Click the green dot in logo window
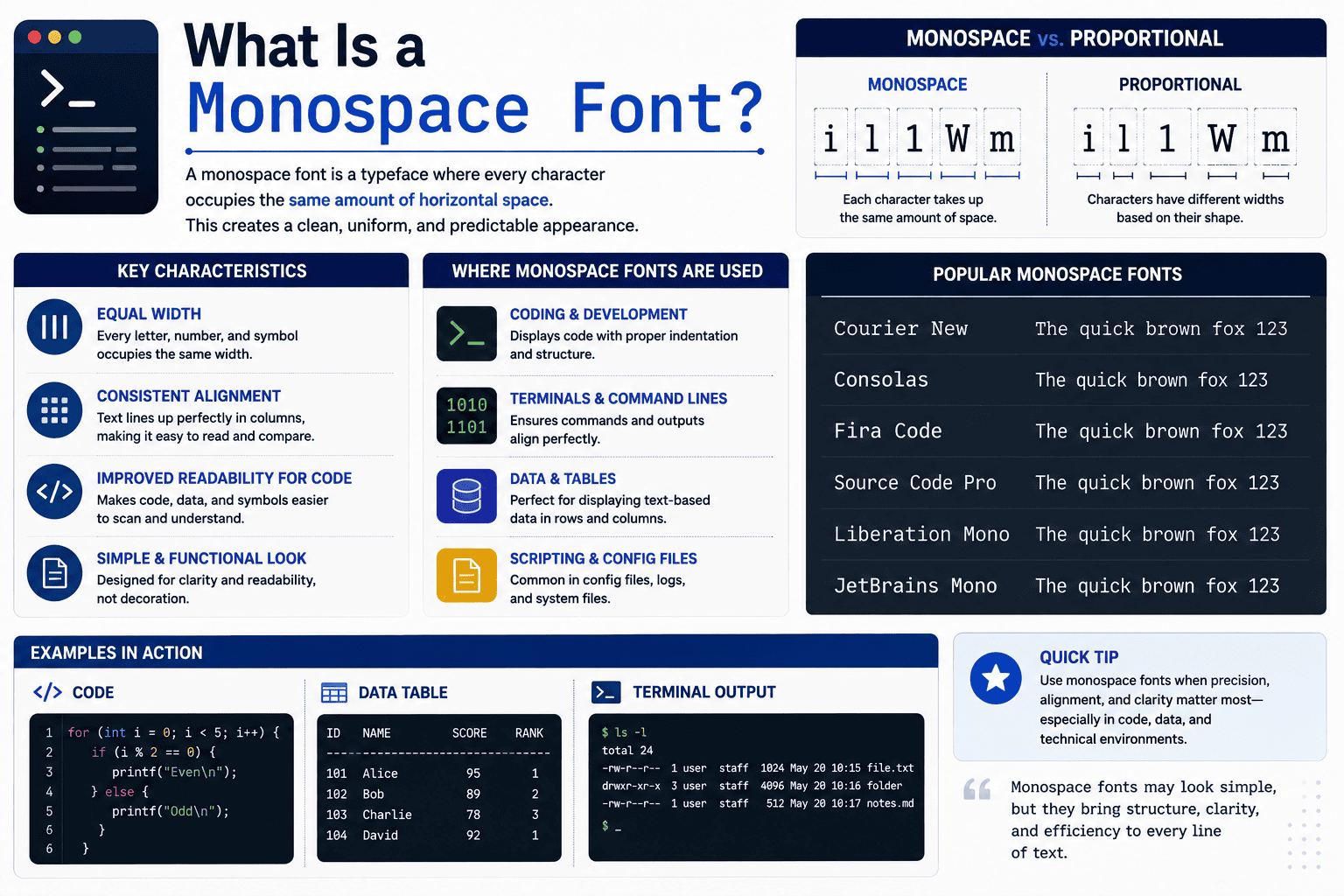 [74, 37]
